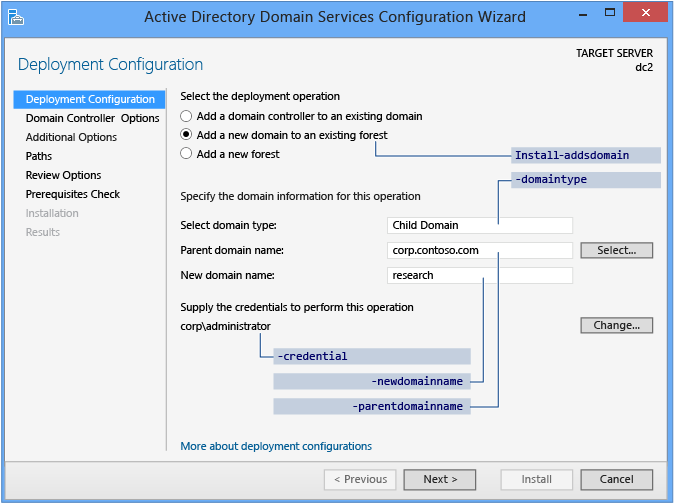Screen dimensions: 674x504
Task: Open 'More about deployment configurations' link
Action: click(276, 446)
